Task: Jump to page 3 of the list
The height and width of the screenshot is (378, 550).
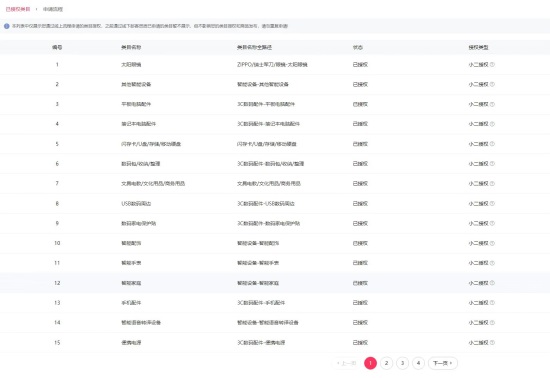Action: (402, 363)
